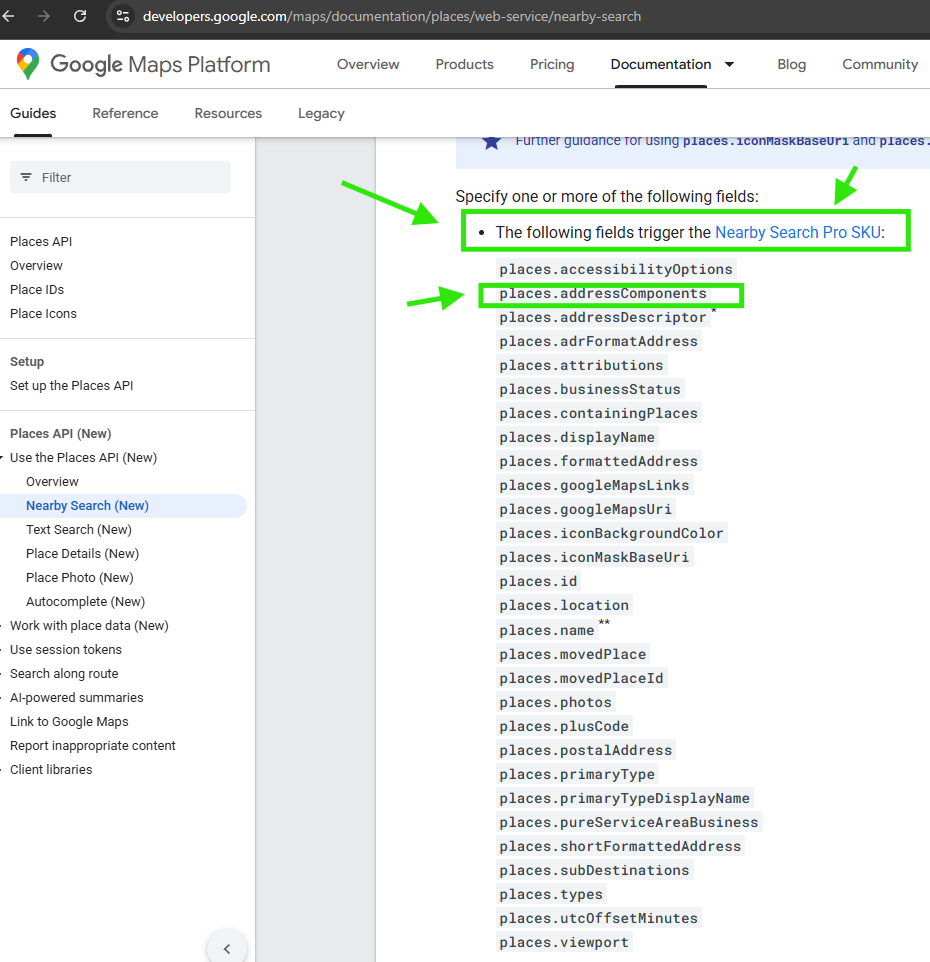Screen dimensions: 930x962
Task: Click the browser reload icon
Action: pyautogui.click(x=80, y=16)
